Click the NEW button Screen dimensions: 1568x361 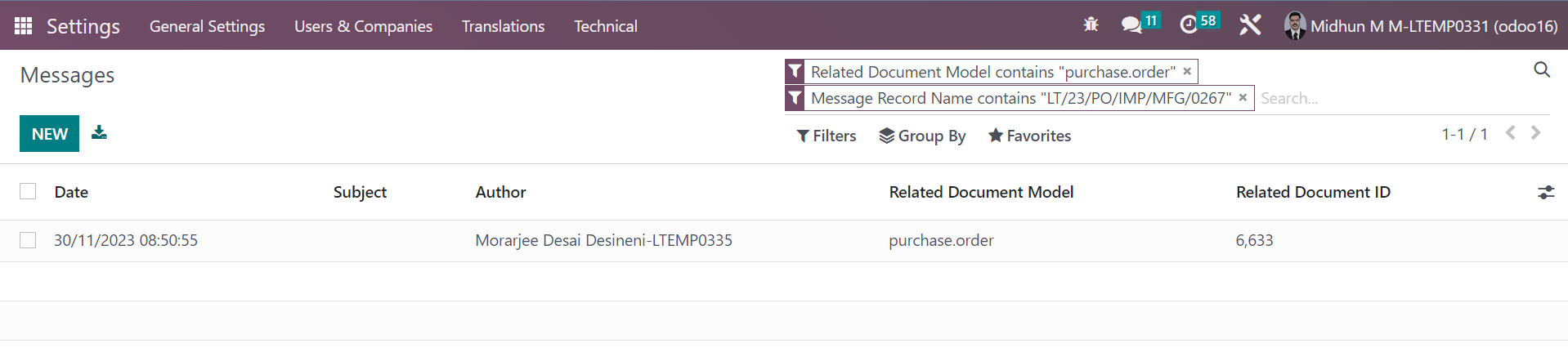[49, 134]
